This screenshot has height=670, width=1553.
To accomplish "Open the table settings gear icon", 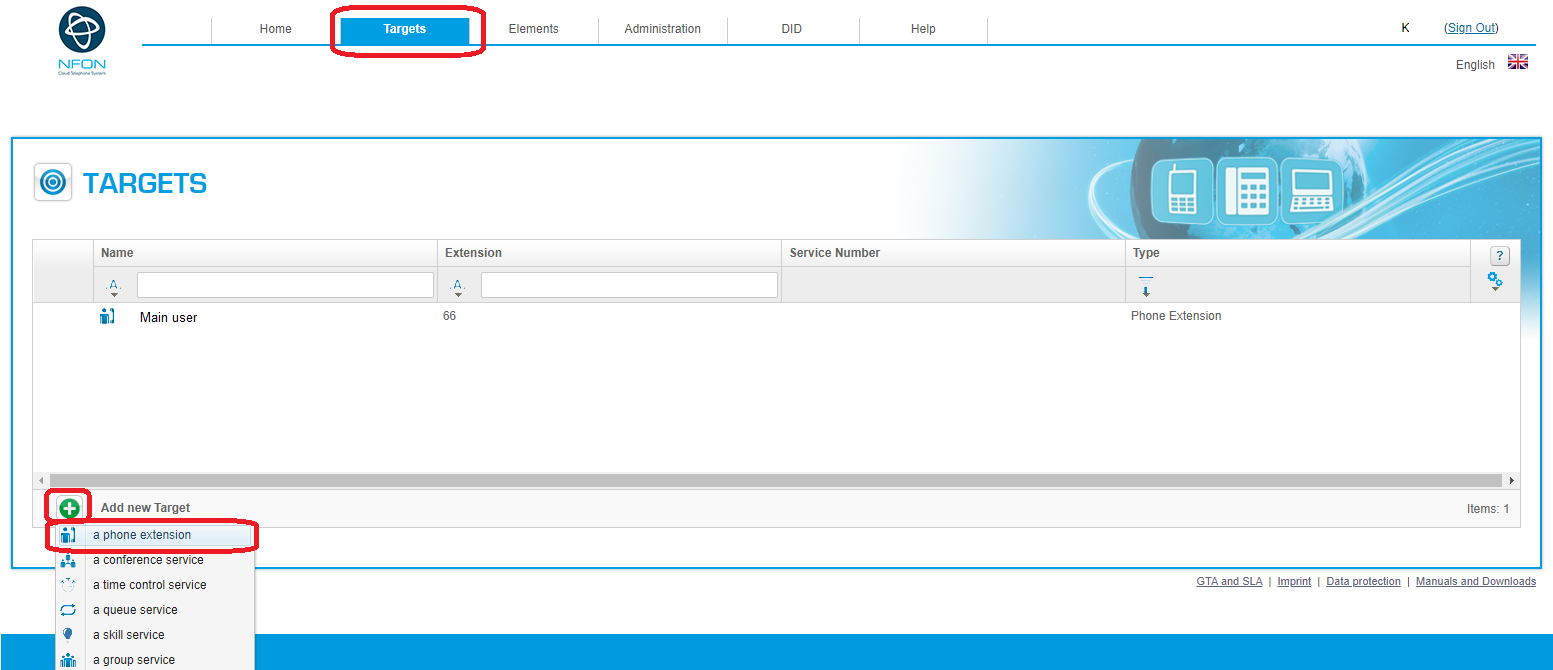I will pyautogui.click(x=1495, y=281).
